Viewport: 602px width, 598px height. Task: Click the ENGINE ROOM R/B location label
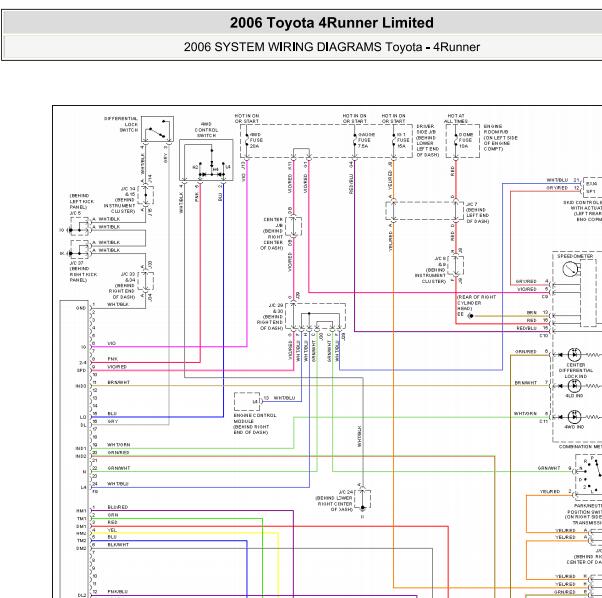[501, 137]
